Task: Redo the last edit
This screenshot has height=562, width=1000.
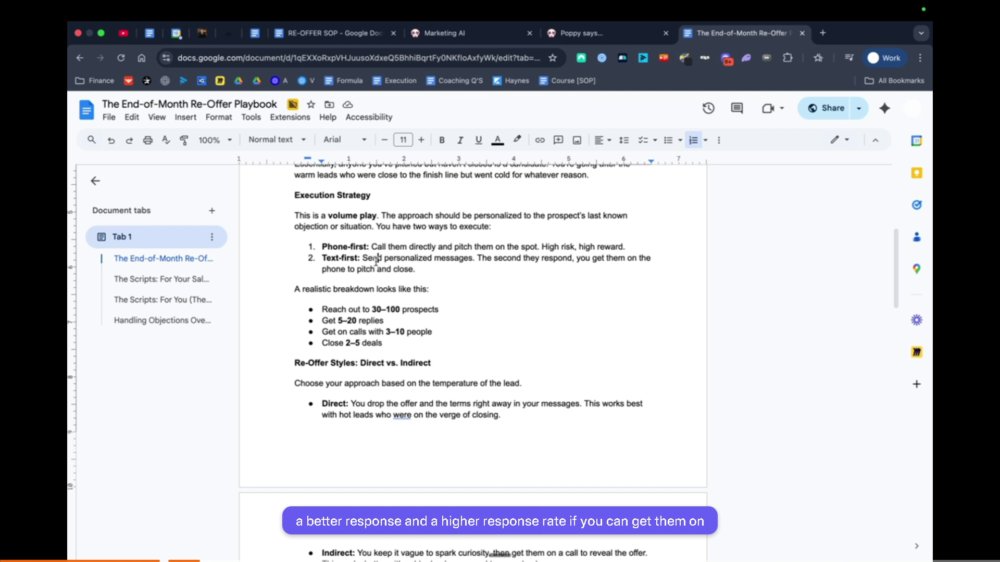Action: (x=129, y=140)
